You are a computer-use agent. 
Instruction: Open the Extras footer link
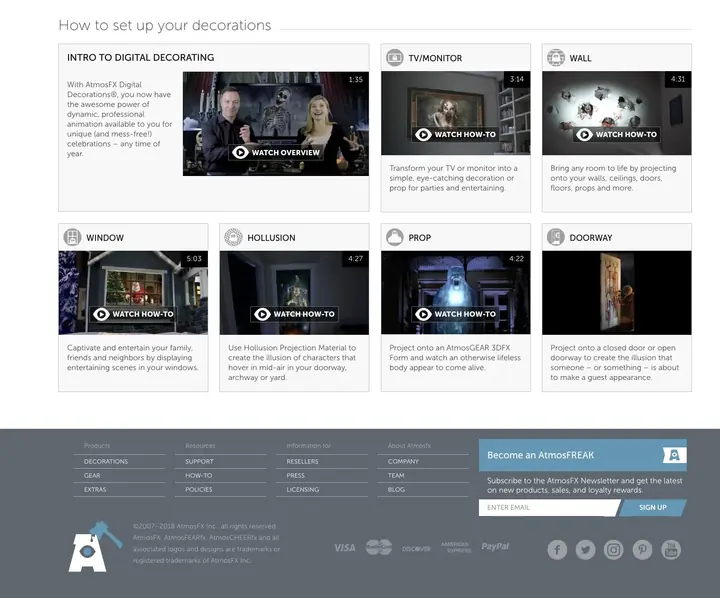95,490
